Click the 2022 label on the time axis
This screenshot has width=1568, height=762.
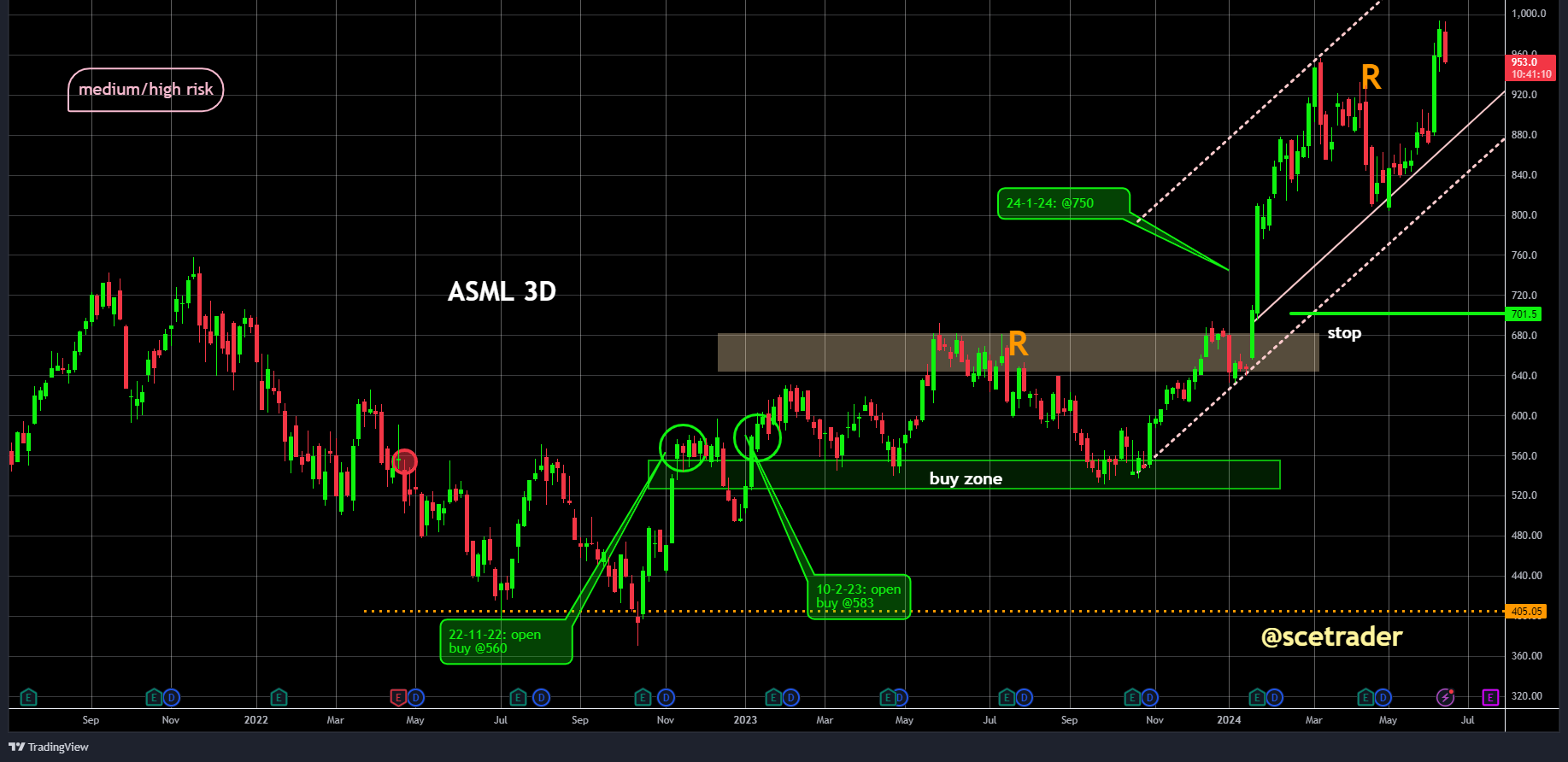click(255, 720)
